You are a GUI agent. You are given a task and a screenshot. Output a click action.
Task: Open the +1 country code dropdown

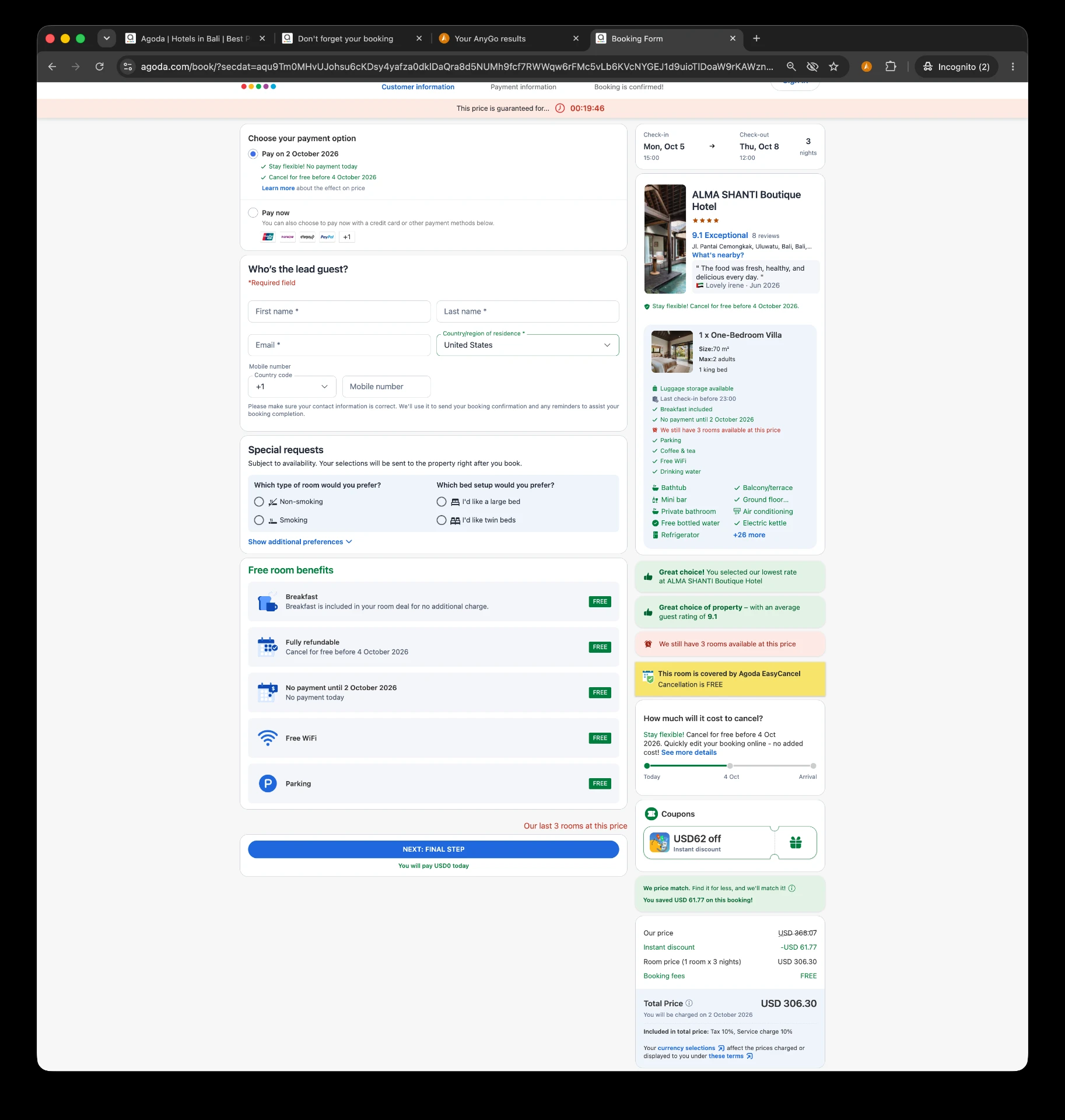[x=292, y=387]
